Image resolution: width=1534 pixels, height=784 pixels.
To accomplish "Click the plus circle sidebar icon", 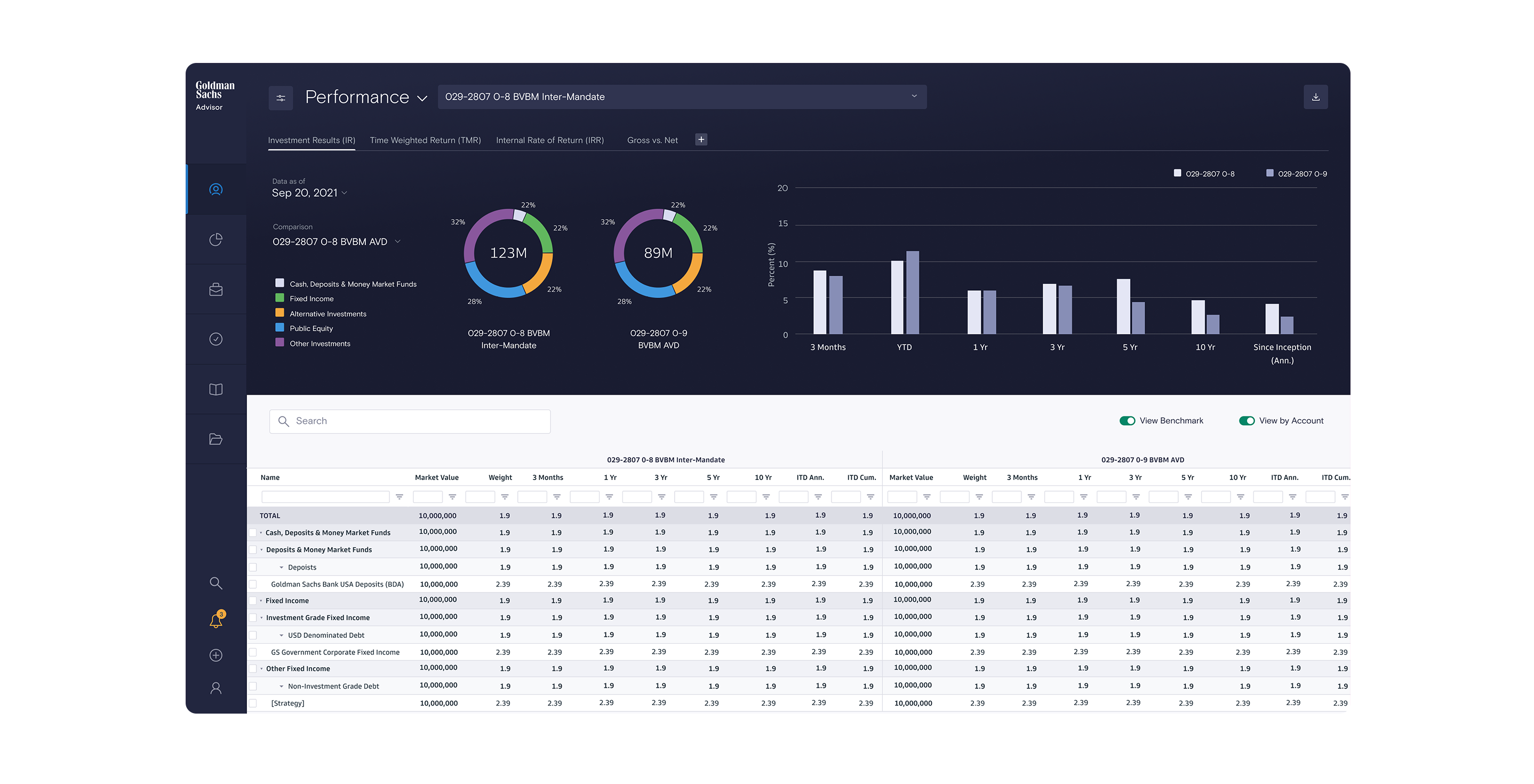I will coord(215,655).
